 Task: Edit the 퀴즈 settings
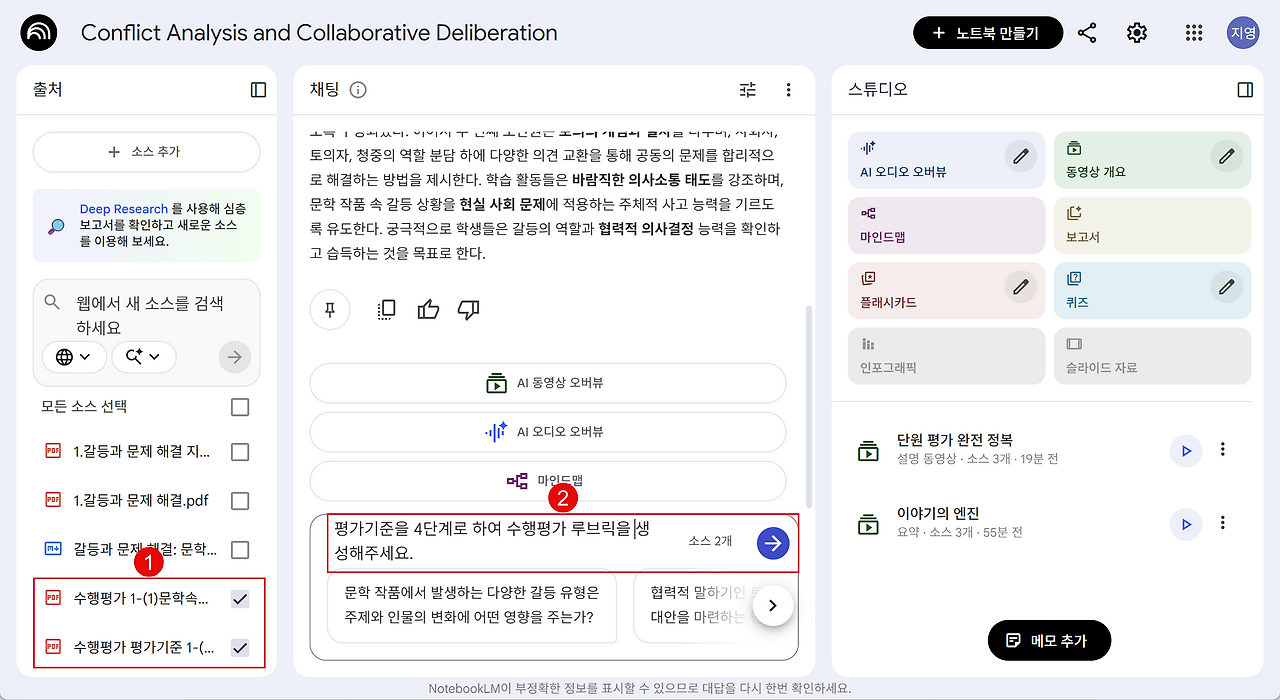tap(1226, 287)
